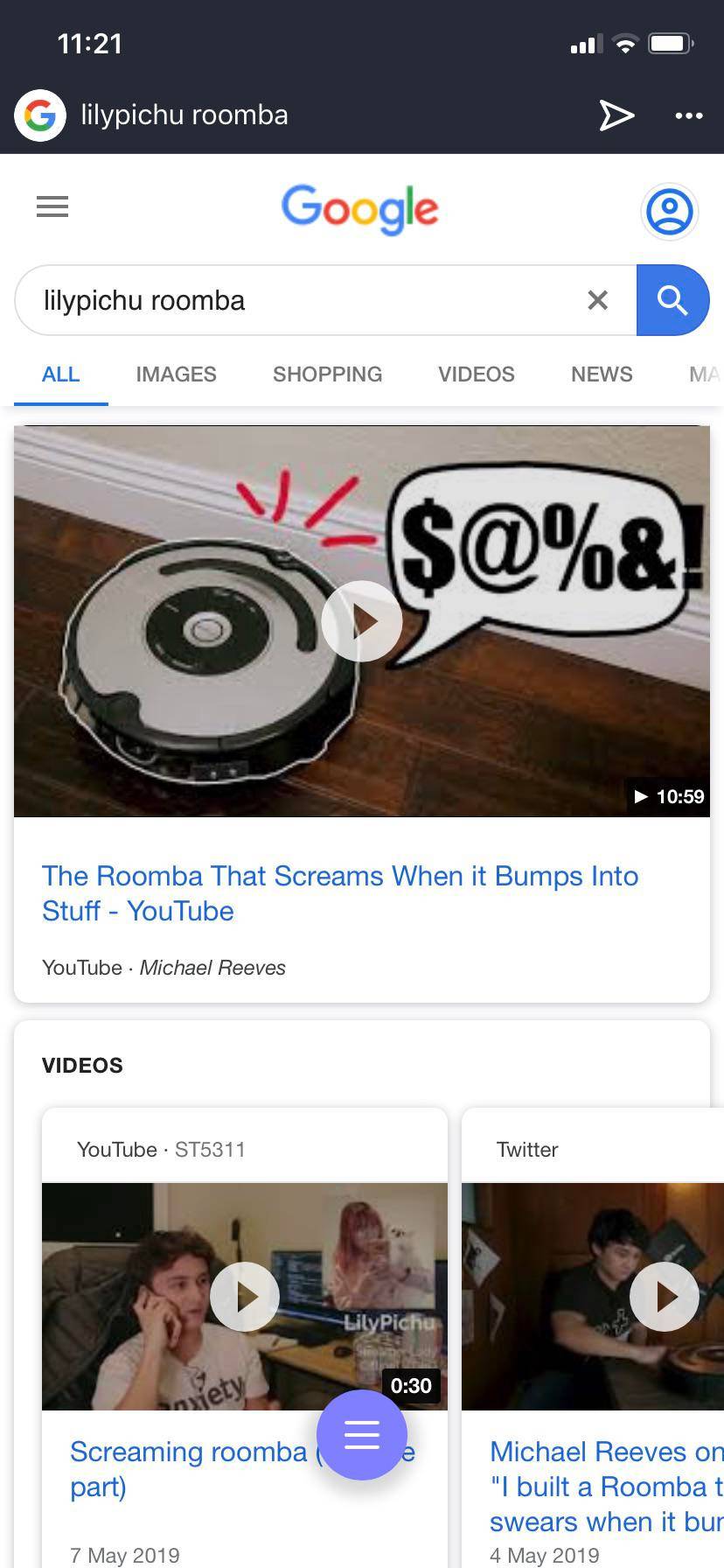Tap the paper plane send icon
The width and height of the screenshot is (724, 1568).
pos(616,115)
